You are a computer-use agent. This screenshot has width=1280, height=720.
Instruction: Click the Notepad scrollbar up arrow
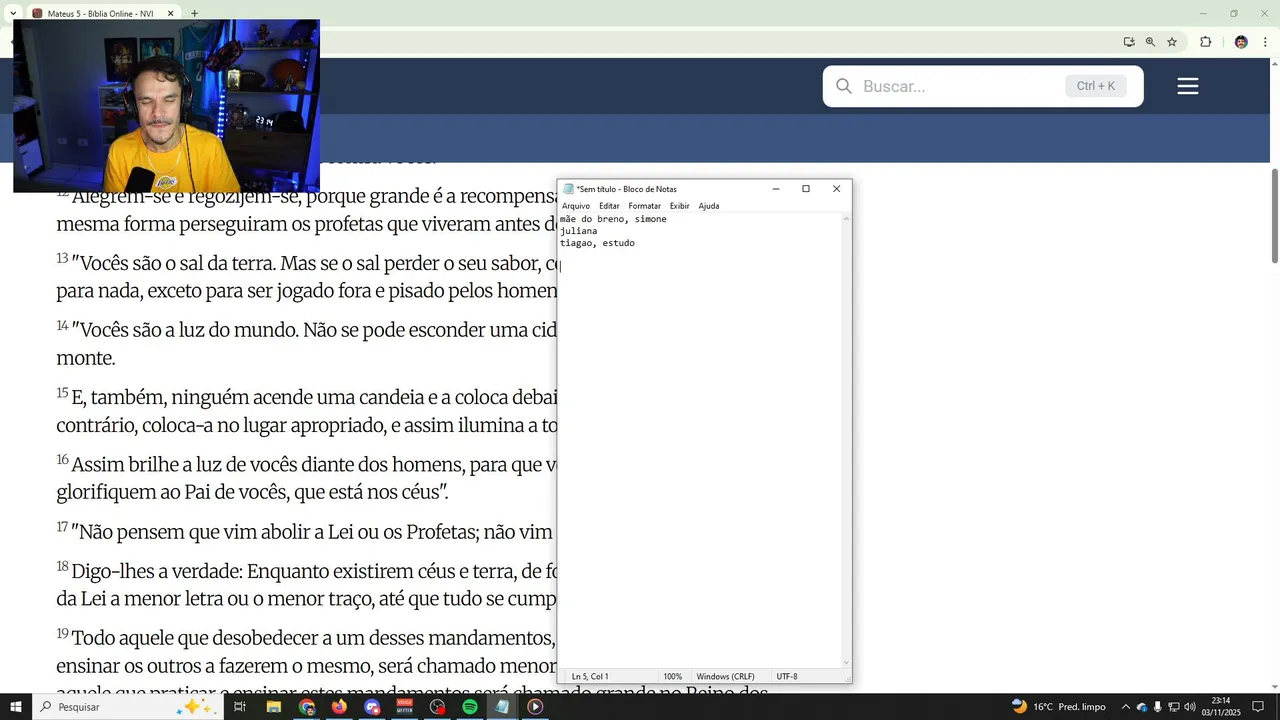coord(846,218)
